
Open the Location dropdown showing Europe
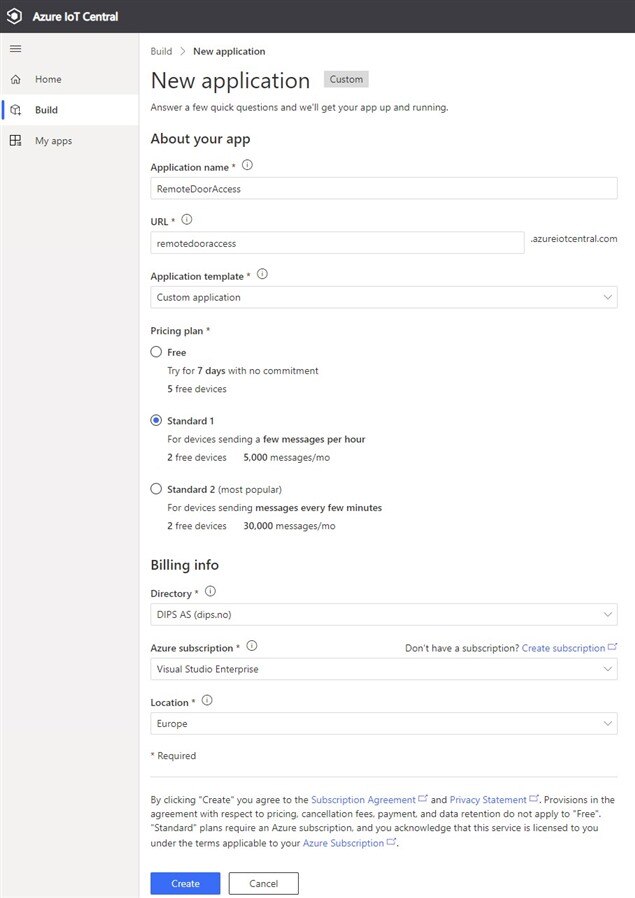click(384, 724)
